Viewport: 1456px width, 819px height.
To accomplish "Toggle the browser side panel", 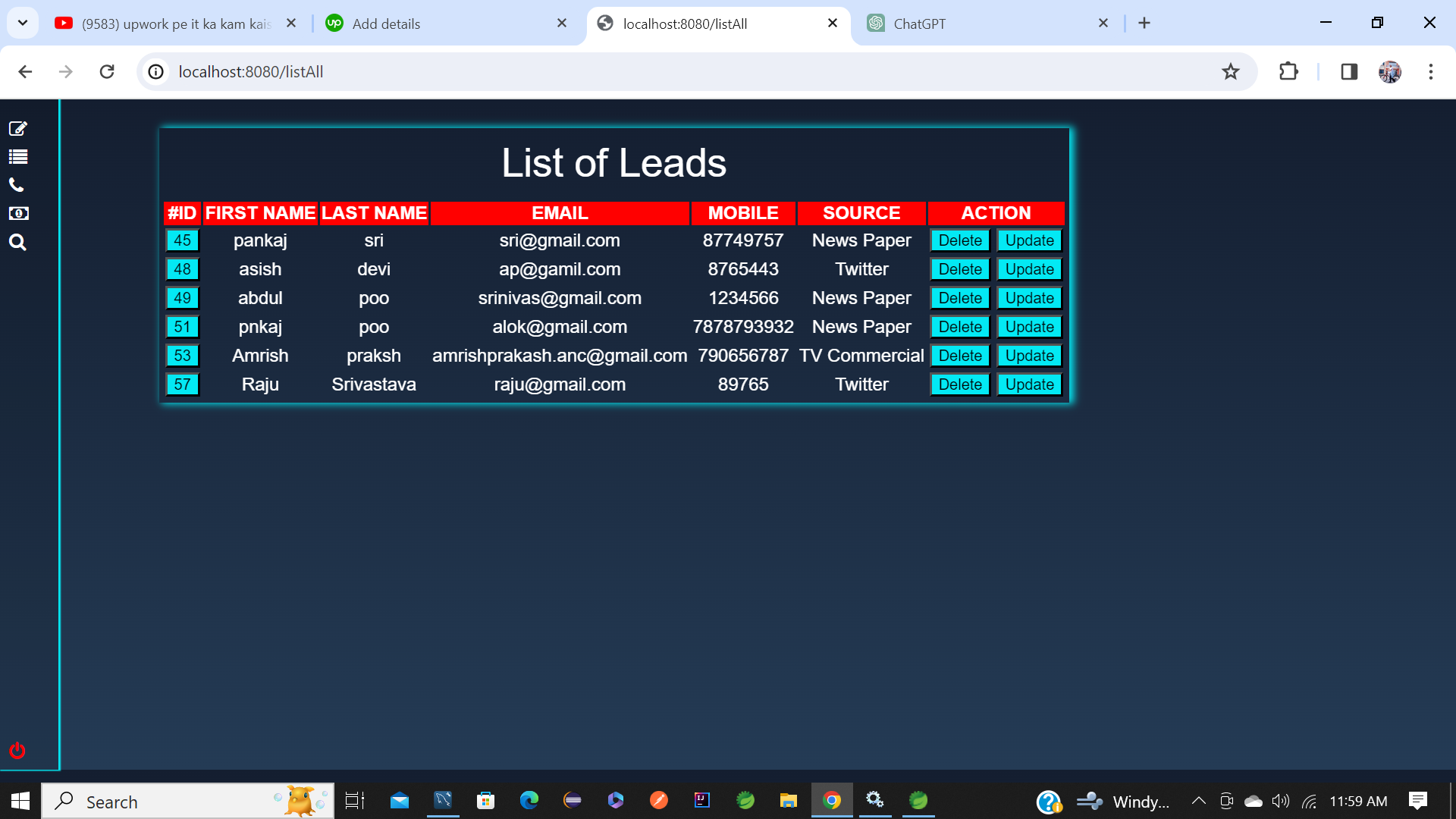I will (x=1348, y=71).
